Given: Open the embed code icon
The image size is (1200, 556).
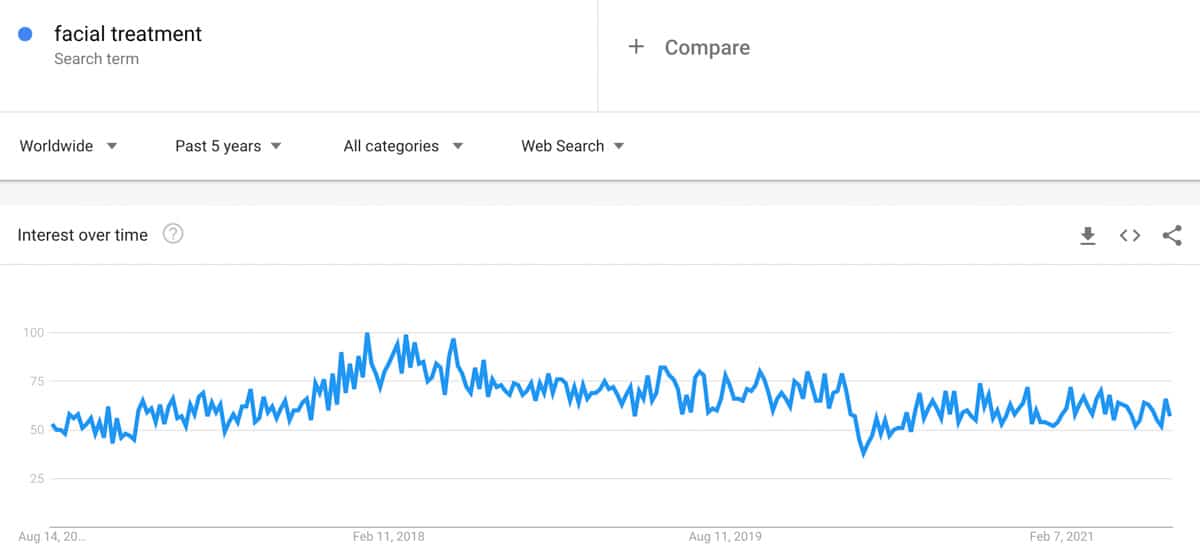Looking at the screenshot, I should (1130, 236).
